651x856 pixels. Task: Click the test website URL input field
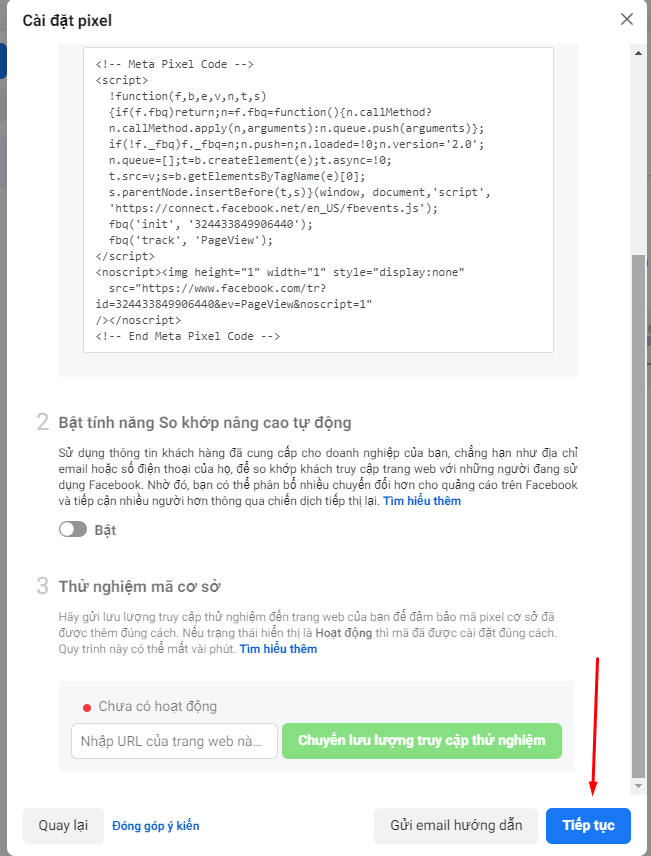tap(174, 741)
